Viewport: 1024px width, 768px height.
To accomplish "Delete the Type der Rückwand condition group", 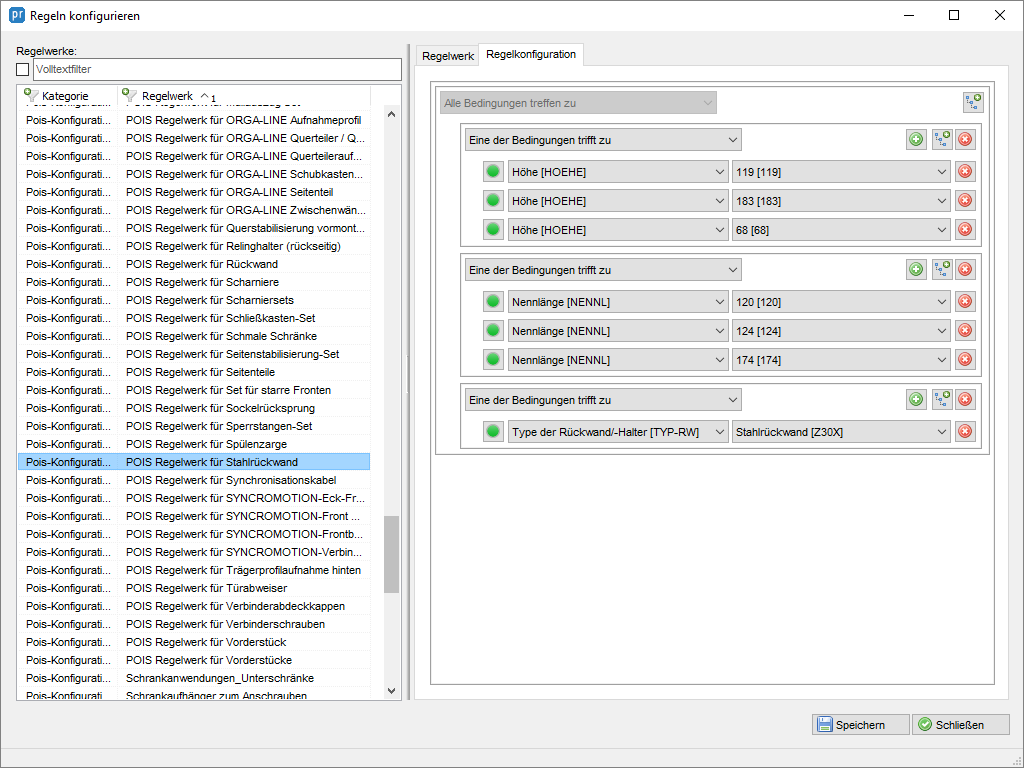I will (965, 399).
